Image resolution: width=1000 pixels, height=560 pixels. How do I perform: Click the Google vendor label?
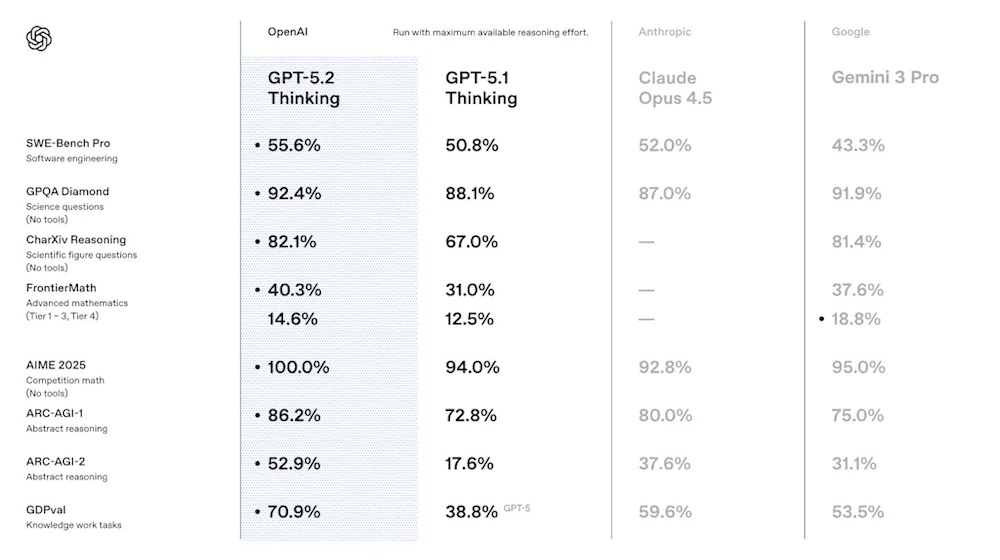[x=849, y=32]
